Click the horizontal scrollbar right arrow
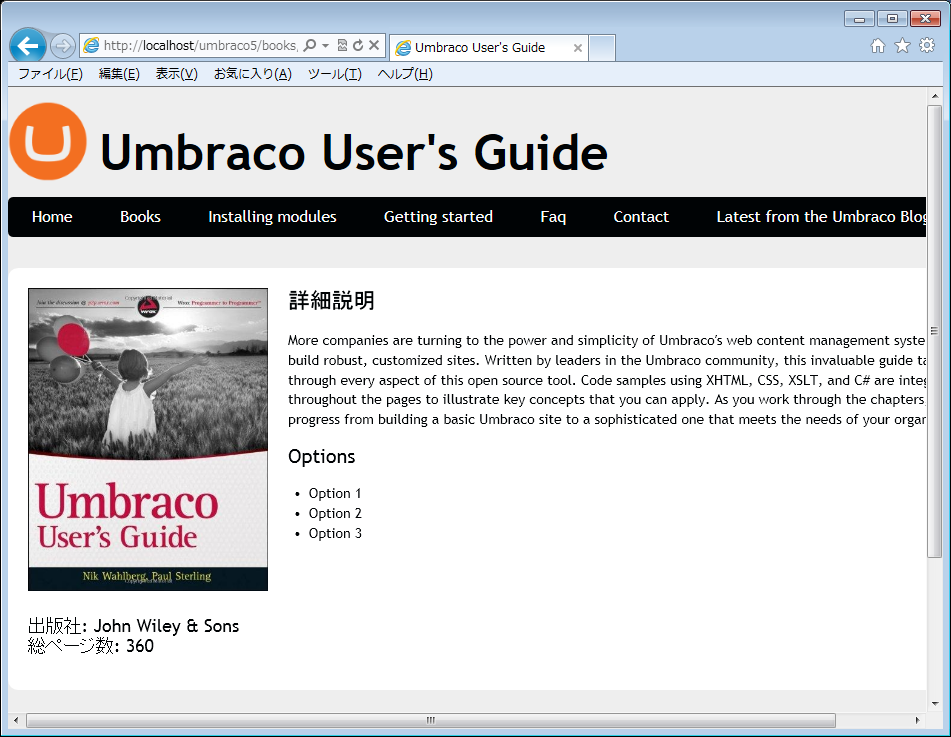The image size is (951, 737). 917,720
